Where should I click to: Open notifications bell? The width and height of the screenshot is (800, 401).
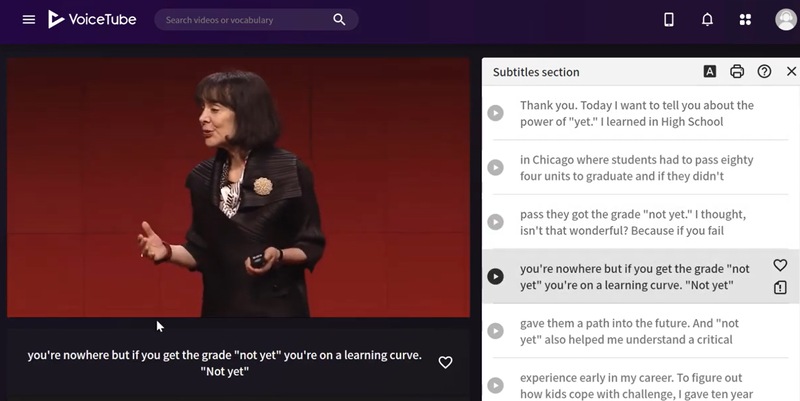point(707,19)
